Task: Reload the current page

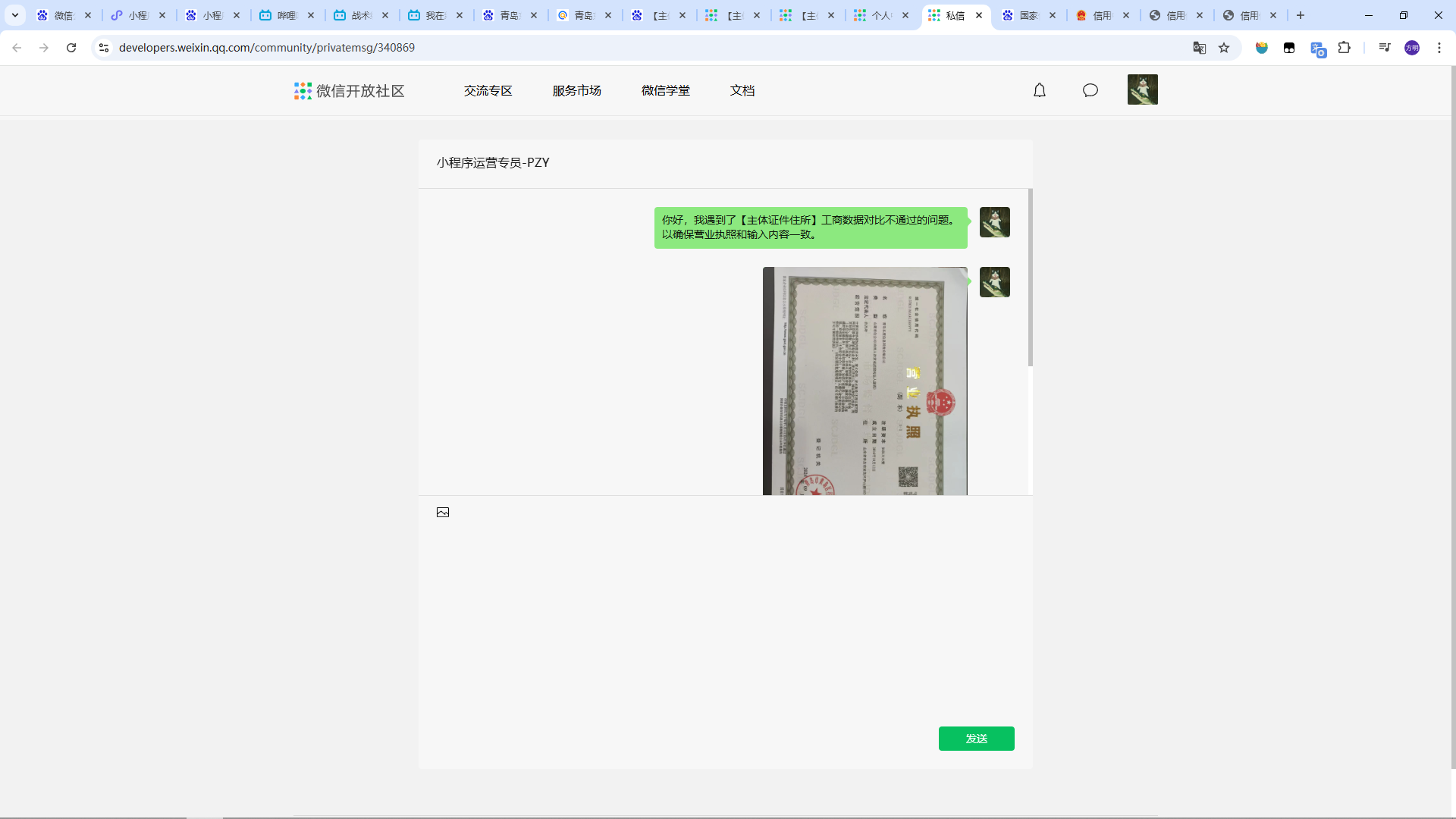Action: pyautogui.click(x=71, y=48)
